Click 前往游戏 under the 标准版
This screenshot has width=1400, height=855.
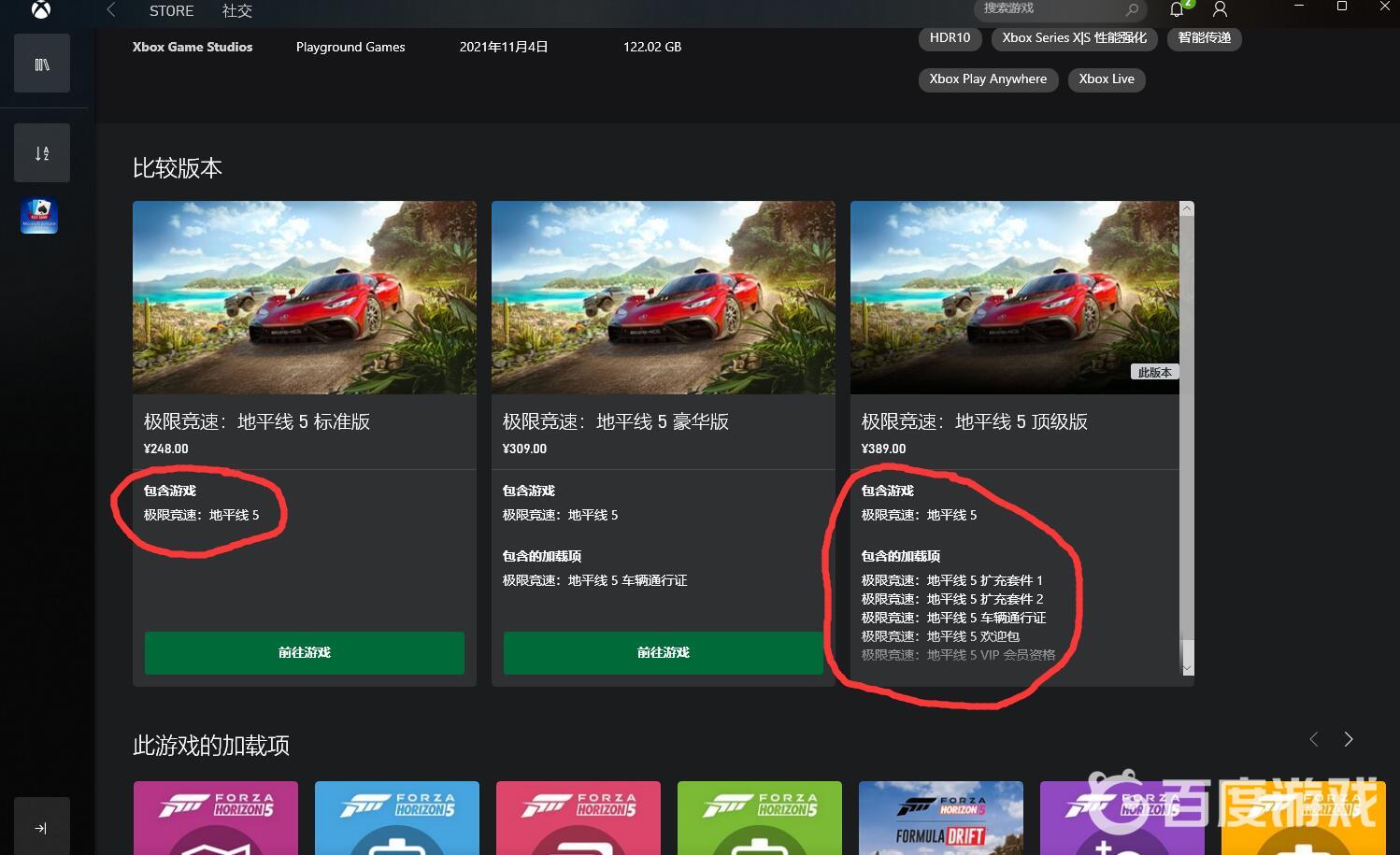[x=305, y=652]
